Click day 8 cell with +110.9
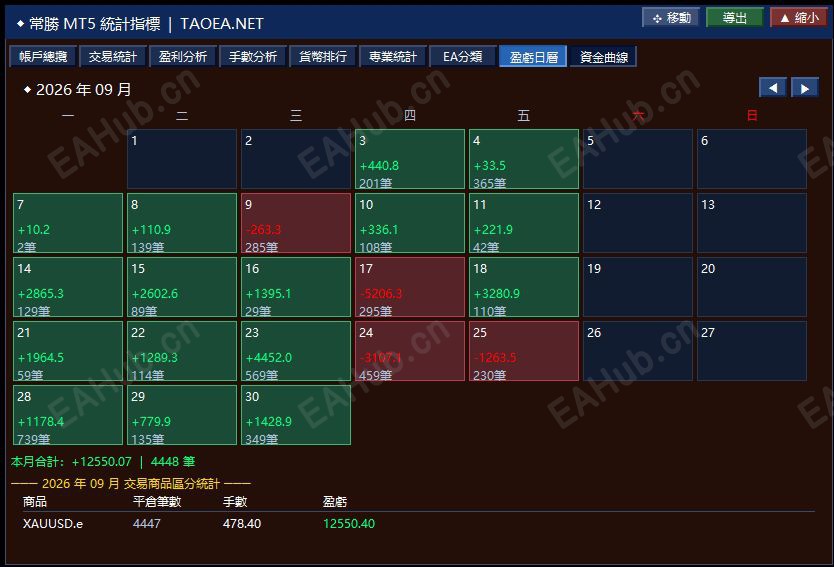Image resolution: width=834 pixels, height=567 pixels. [182, 223]
